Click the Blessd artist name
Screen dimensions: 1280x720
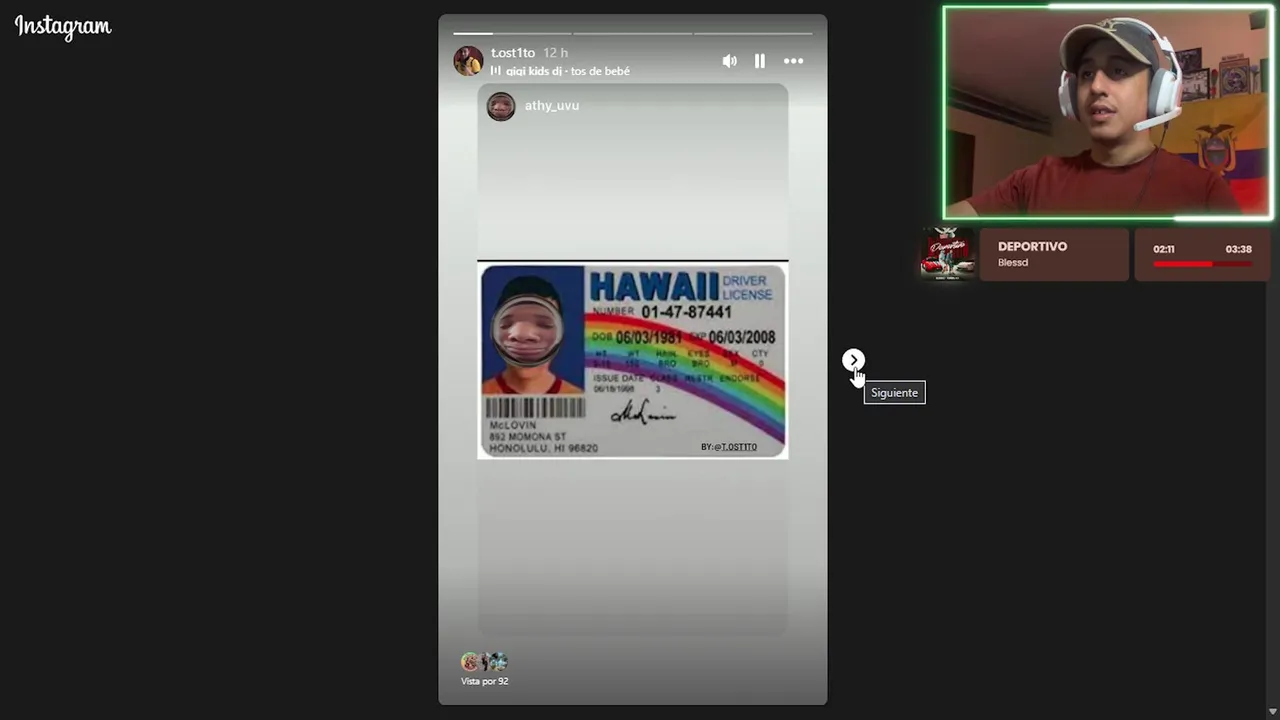click(1013, 263)
